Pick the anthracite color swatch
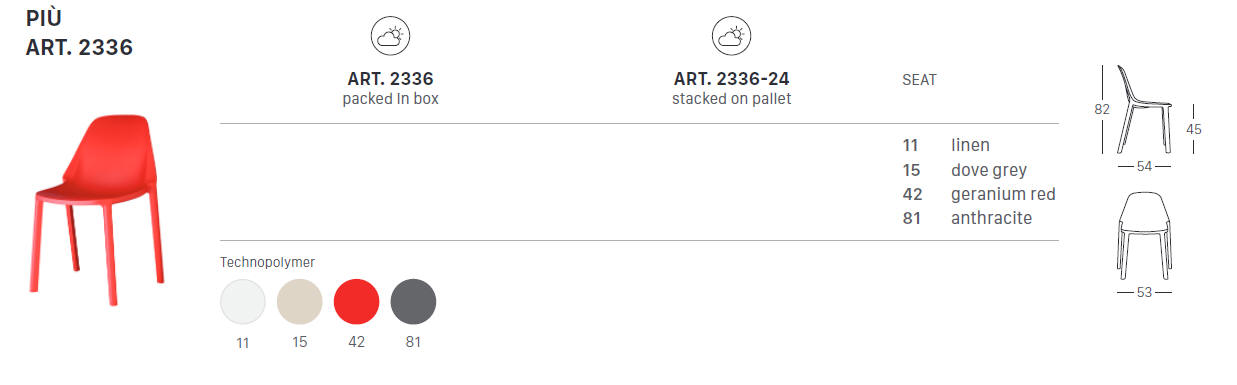Image resolution: width=1237 pixels, height=385 pixels. pos(413,302)
